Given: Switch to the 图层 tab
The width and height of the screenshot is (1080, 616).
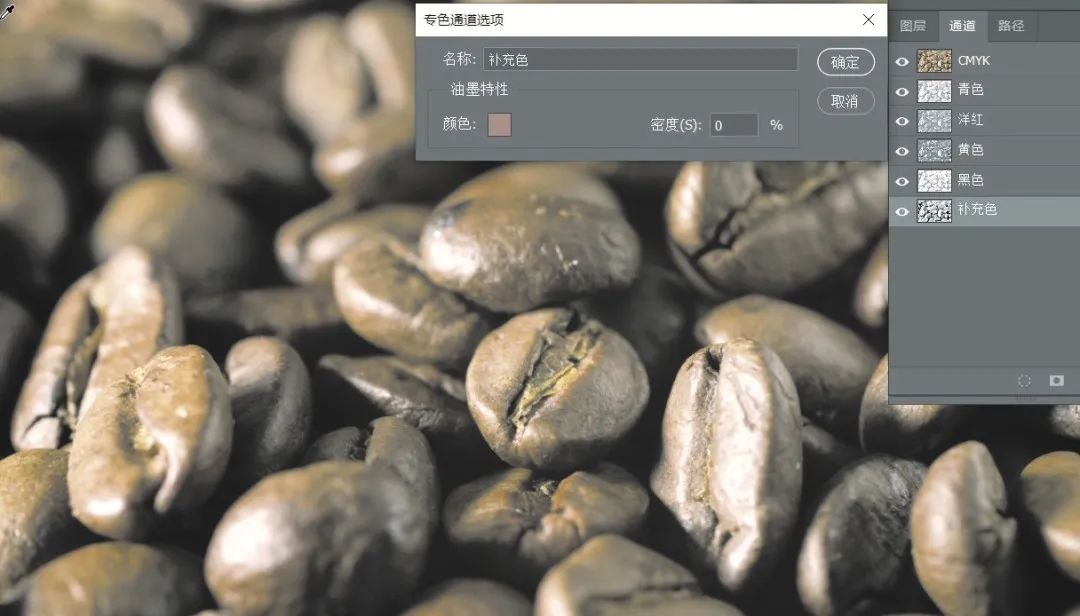Looking at the screenshot, I should coord(913,26).
